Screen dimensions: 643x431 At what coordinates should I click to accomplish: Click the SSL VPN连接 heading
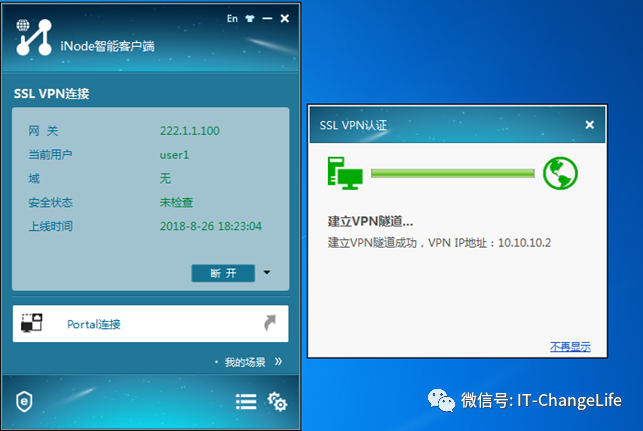[x=52, y=94]
